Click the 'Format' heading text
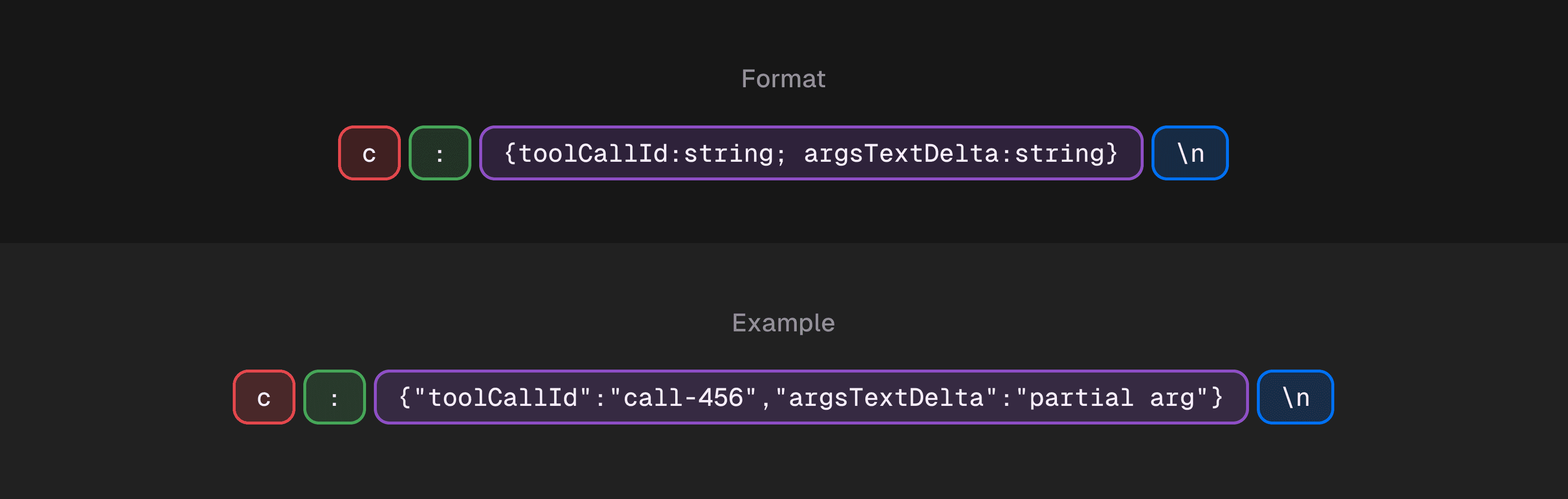Viewport: 1568px width, 499px height. (783, 78)
